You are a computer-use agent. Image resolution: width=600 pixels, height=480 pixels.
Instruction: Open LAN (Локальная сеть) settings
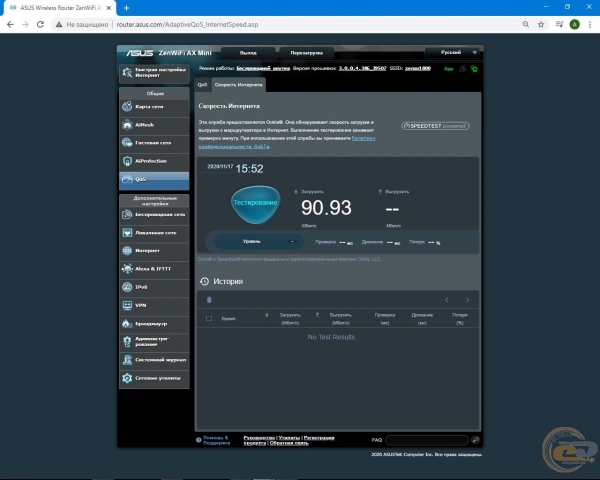coord(154,233)
